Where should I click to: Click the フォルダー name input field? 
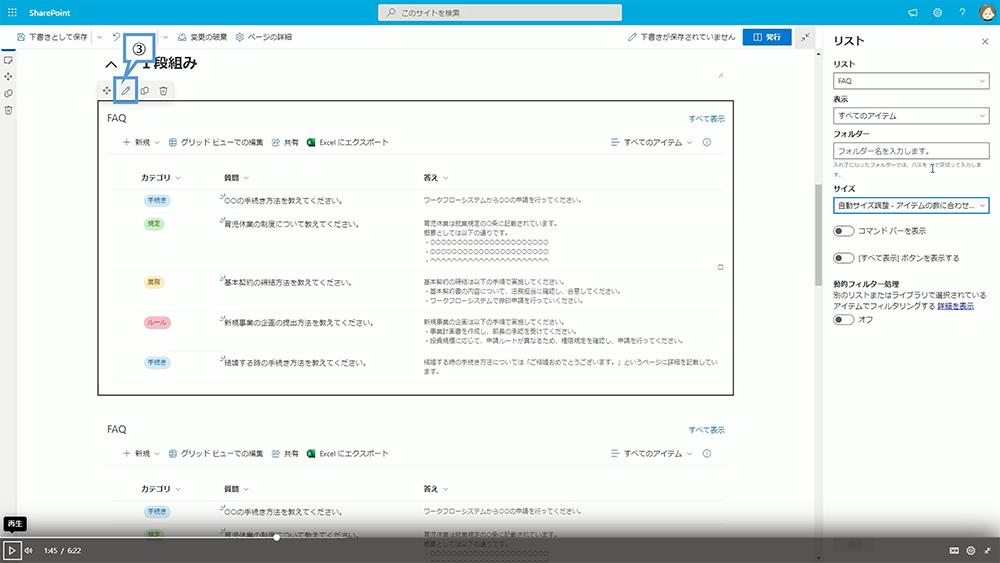[x=911, y=150]
